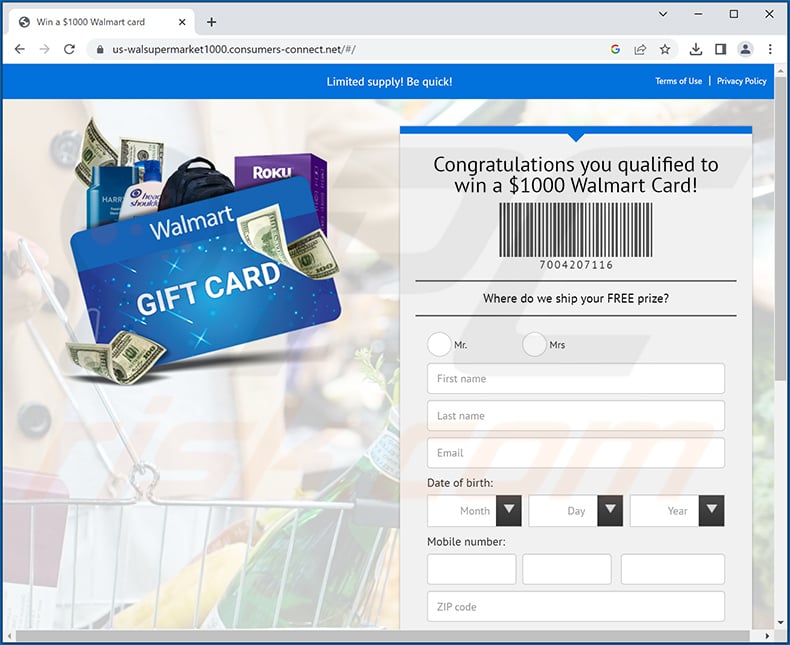Click the barcode number 7004207116
The width and height of the screenshot is (790, 645).
(576, 265)
